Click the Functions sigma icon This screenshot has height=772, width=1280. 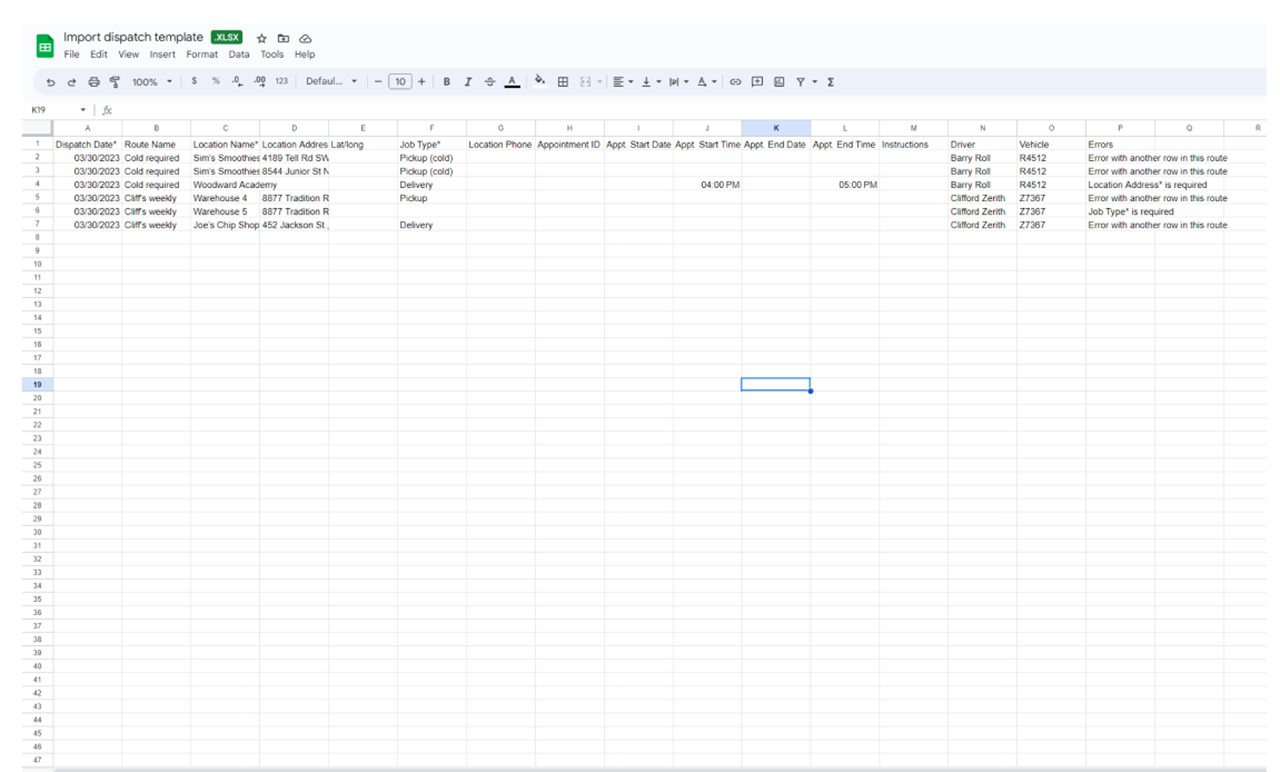pos(831,82)
